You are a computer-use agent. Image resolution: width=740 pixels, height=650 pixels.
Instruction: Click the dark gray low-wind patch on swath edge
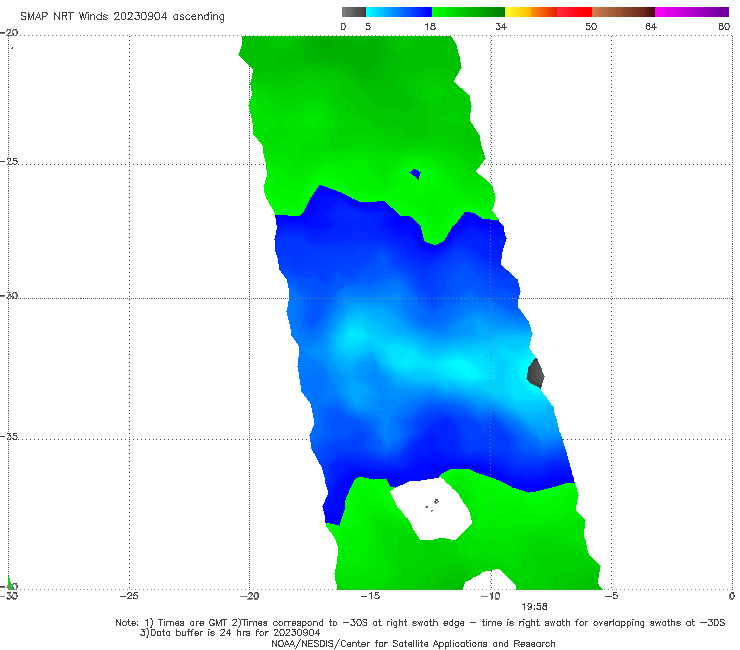536,373
